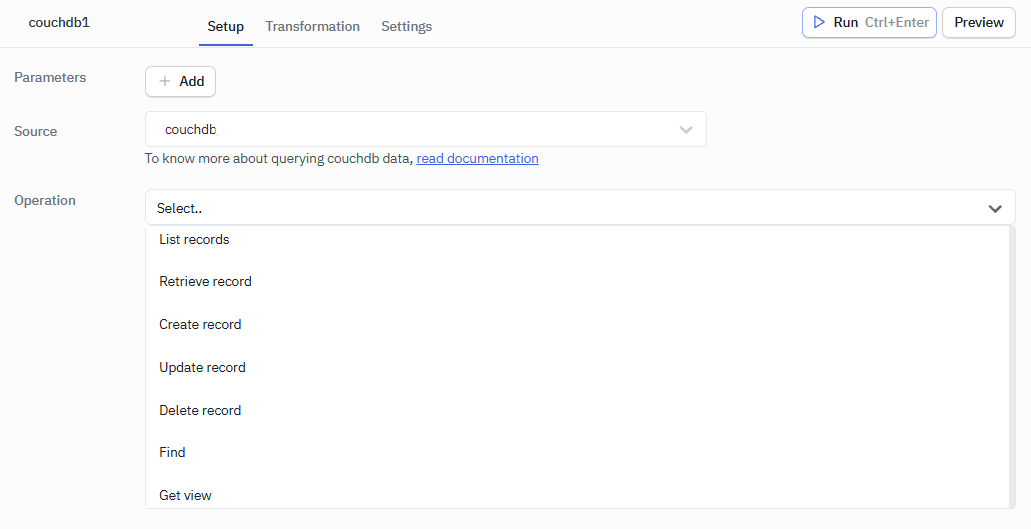1031x529 pixels.
Task: Click the couchdb1 query name
Action: (x=59, y=22)
